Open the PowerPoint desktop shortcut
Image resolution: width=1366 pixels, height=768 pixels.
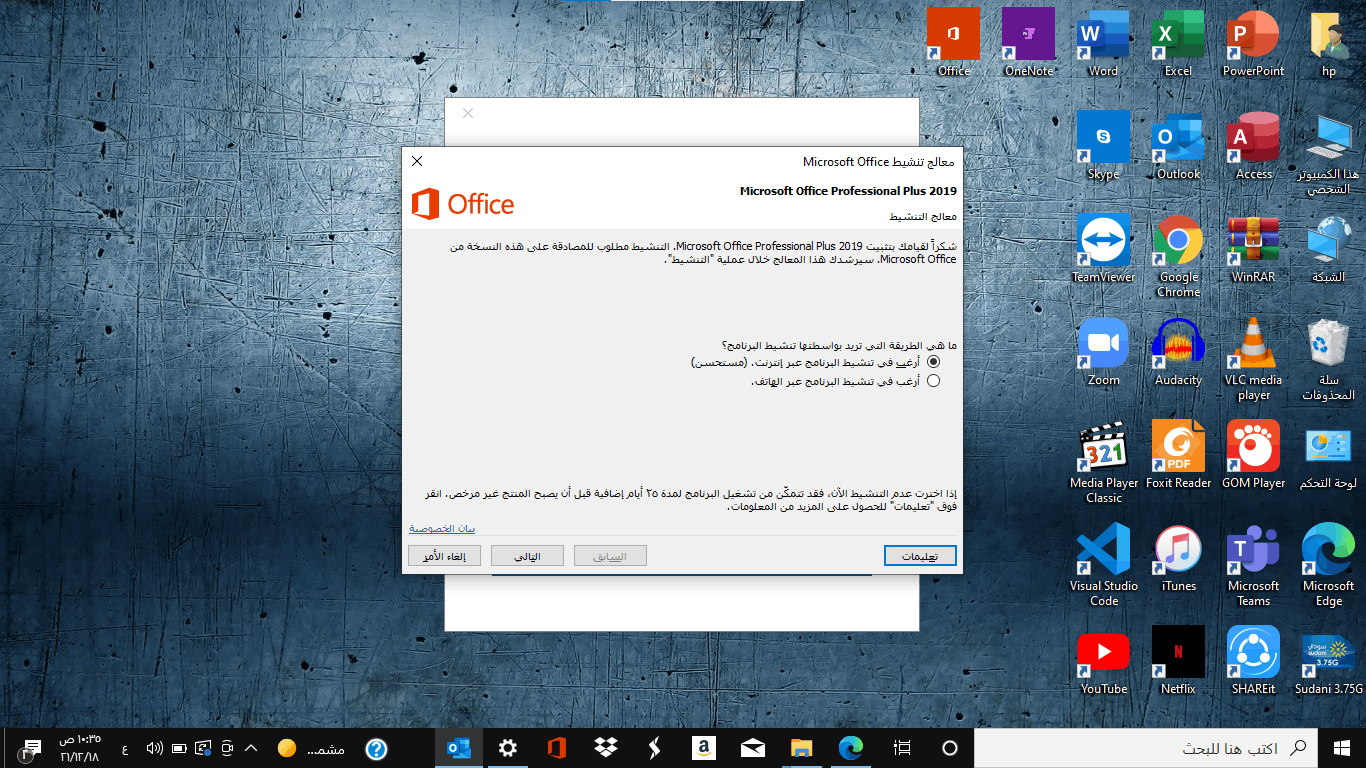tap(1253, 43)
